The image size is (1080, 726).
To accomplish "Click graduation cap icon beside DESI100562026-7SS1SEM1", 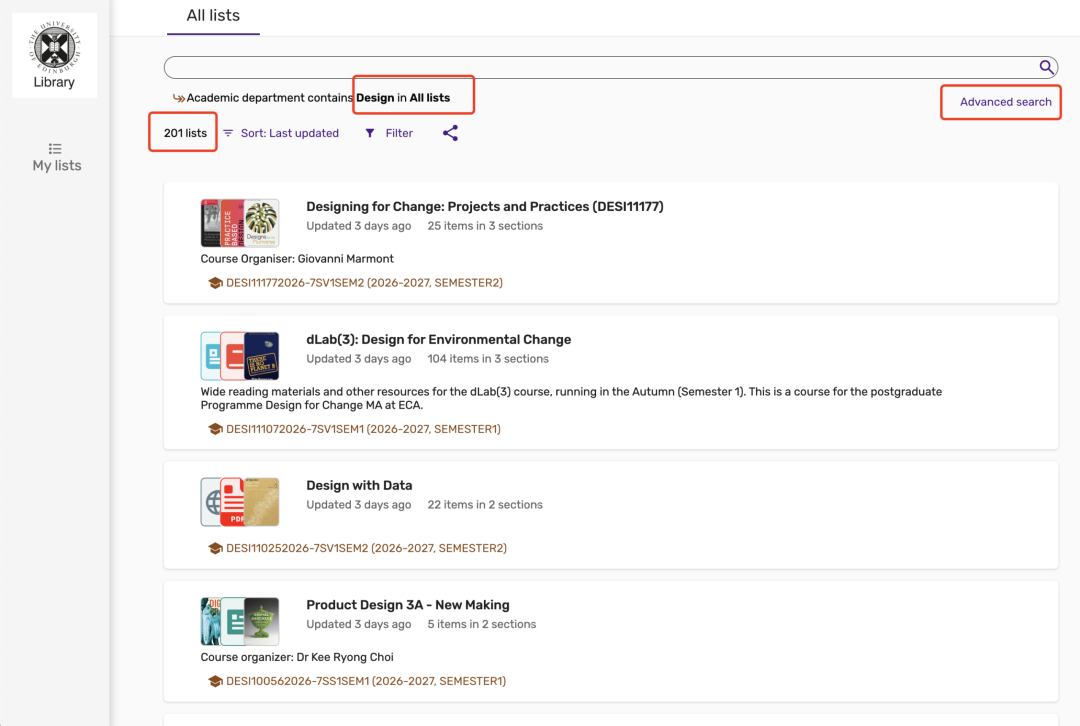I will pos(215,681).
